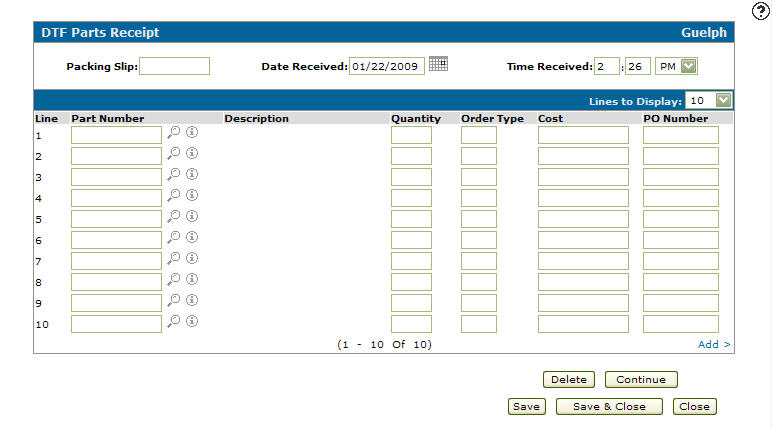
Task: Show part info for line 8
Action: (x=192, y=279)
